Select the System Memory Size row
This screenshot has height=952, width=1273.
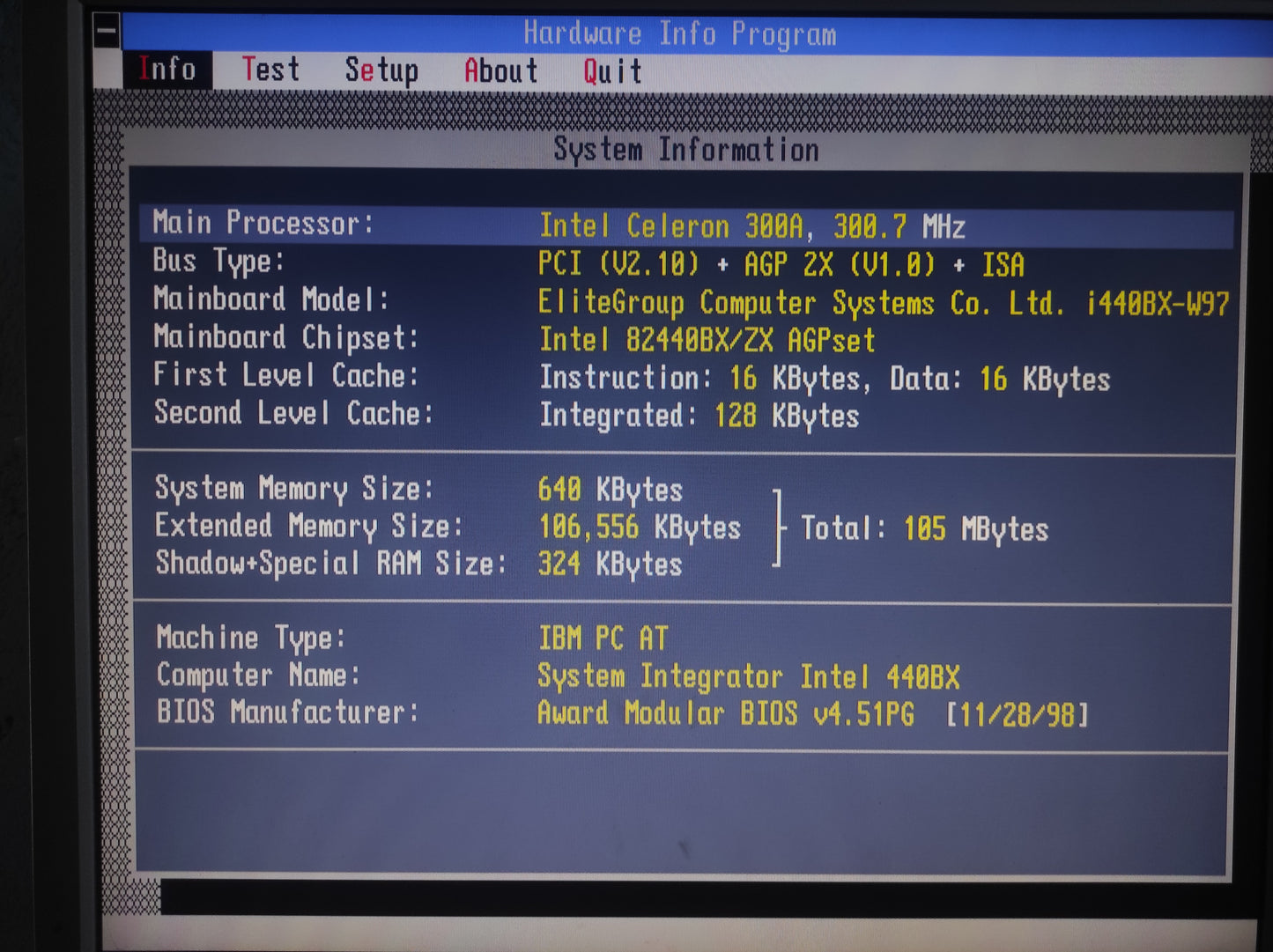[418, 489]
